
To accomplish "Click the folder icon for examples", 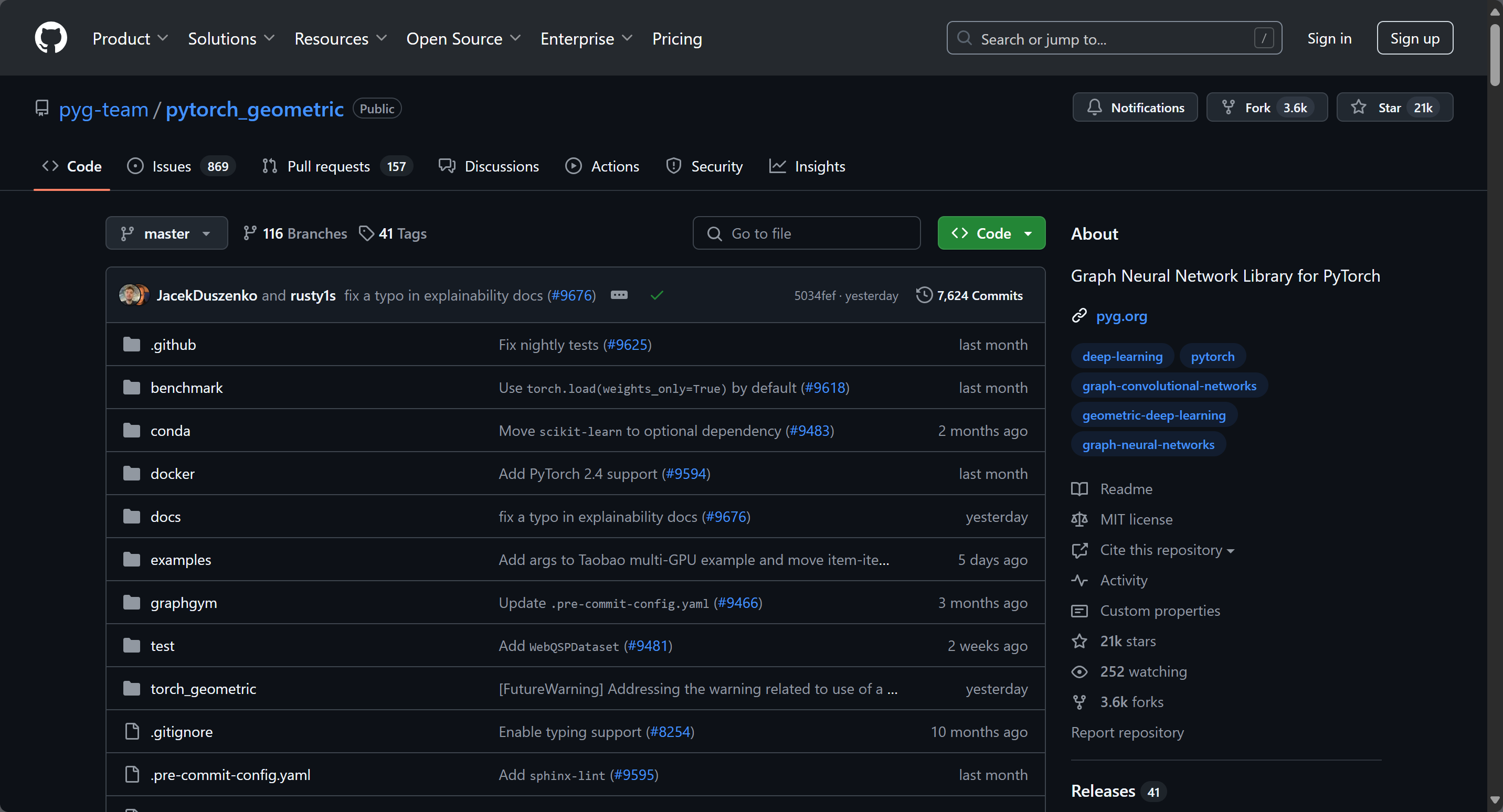I will pos(132,559).
